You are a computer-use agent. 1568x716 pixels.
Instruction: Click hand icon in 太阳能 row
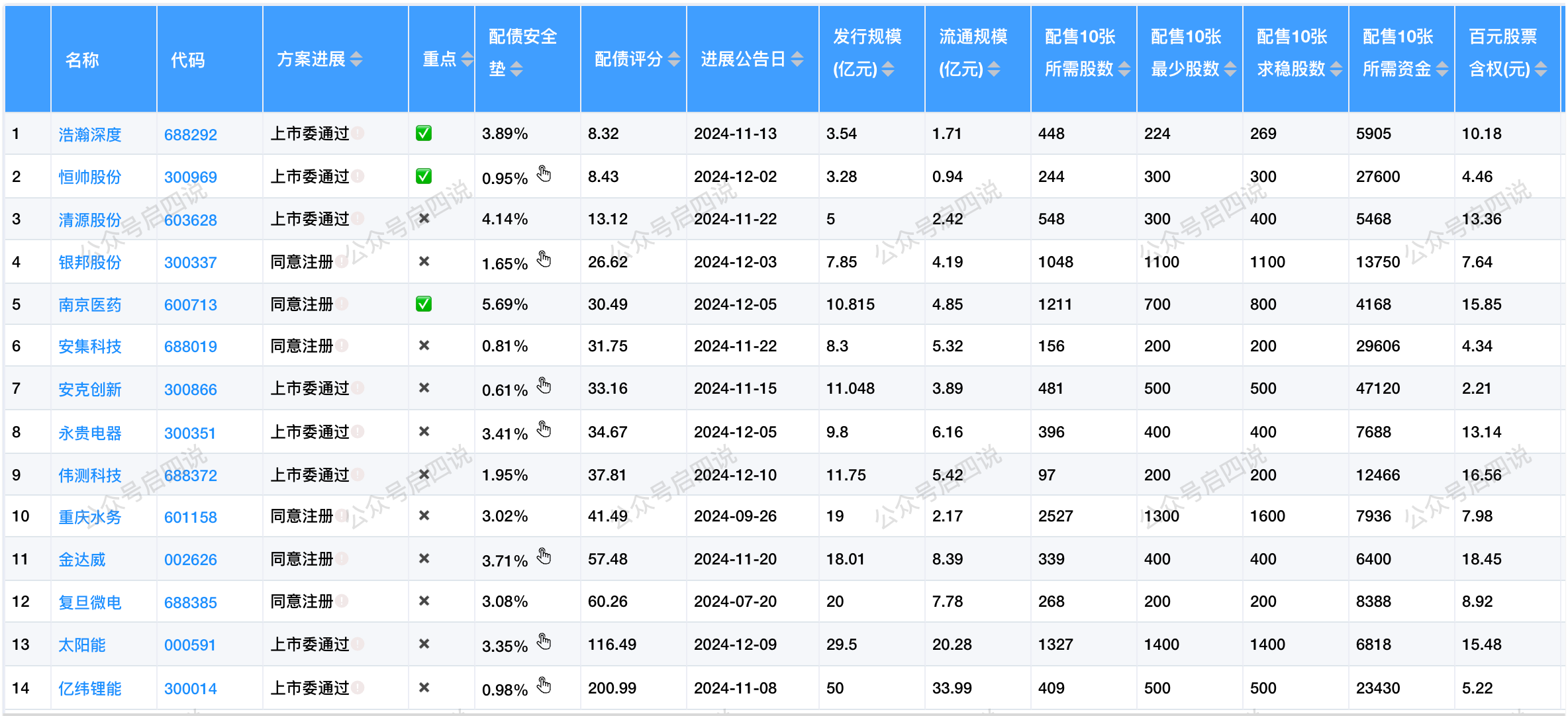(544, 642)
